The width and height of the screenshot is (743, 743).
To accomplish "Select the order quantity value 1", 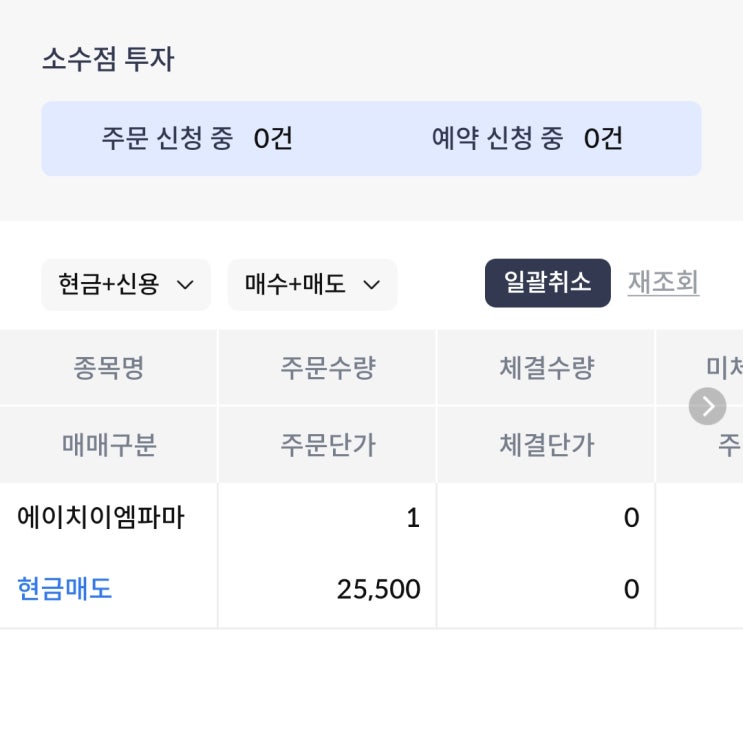I will coord(413,519).
